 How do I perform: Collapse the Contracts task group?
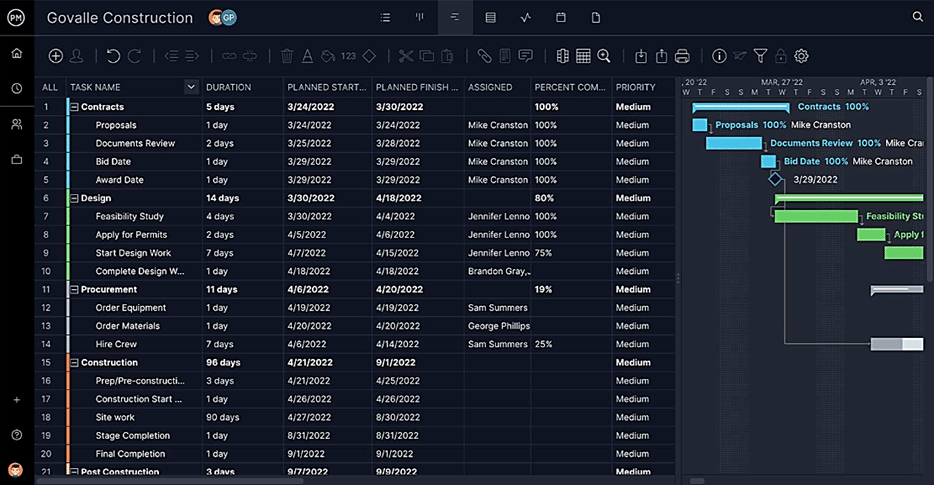[74, 107]
